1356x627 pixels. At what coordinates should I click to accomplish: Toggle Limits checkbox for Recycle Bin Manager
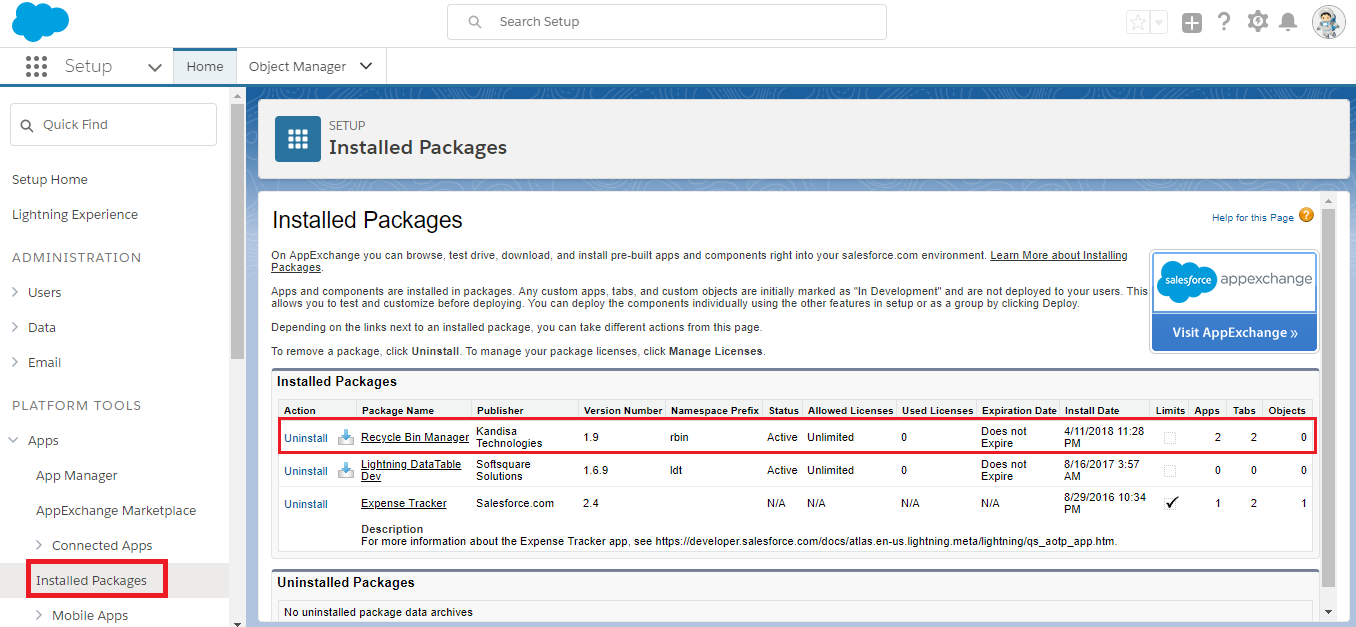tap(1169, 438)
